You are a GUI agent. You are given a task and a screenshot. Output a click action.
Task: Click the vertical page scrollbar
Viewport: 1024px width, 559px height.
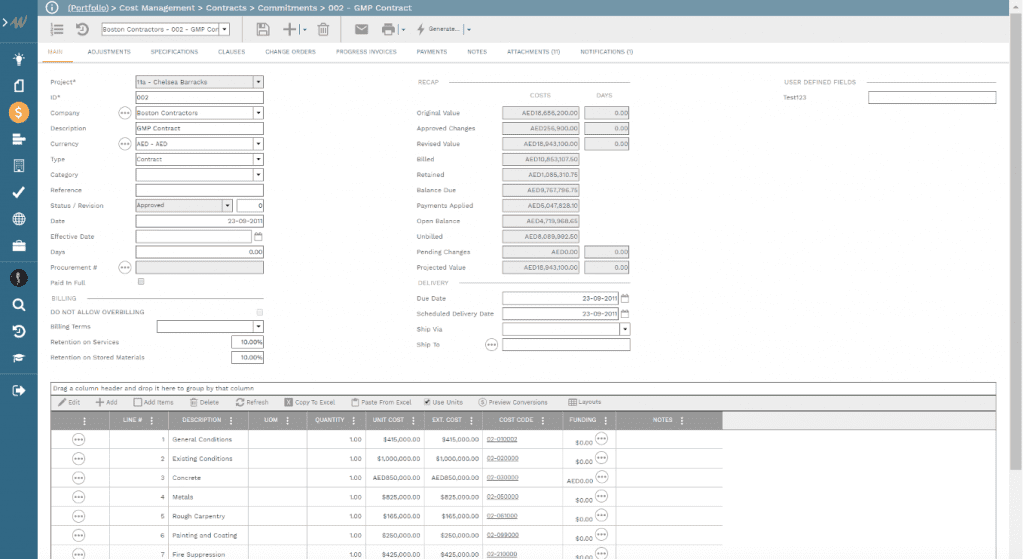[1016, 242]
